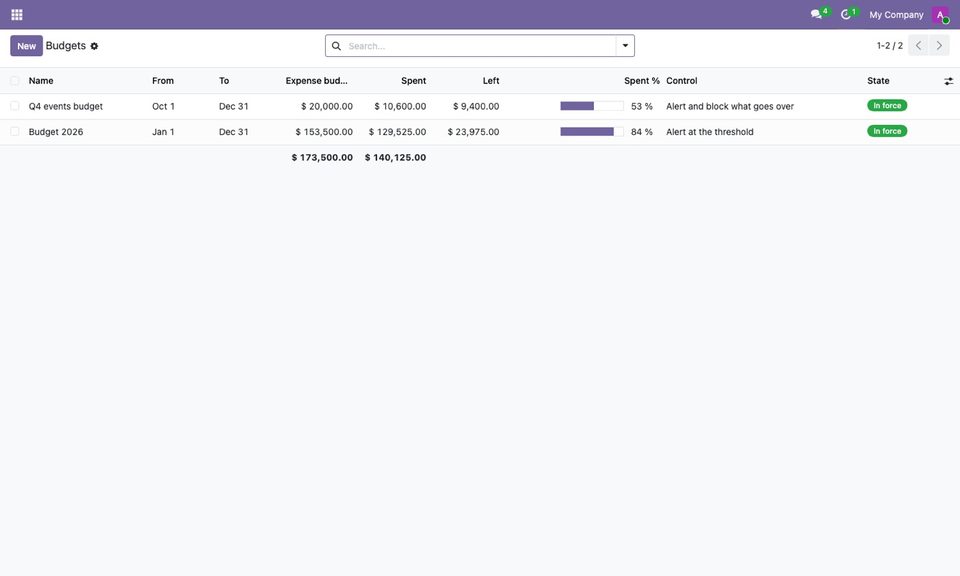
Task: Create a New budget
Action: click(x=26, y=46)
